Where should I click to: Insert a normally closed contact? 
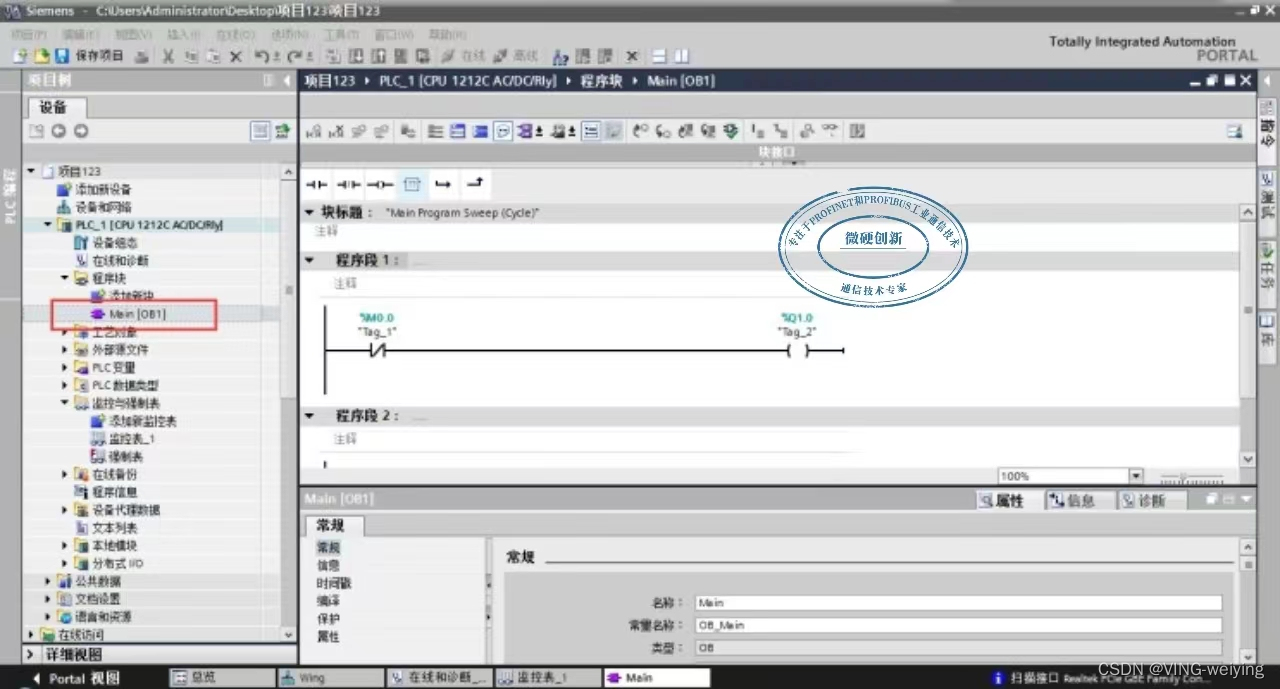pyautogui.click(x=348, y=184)
